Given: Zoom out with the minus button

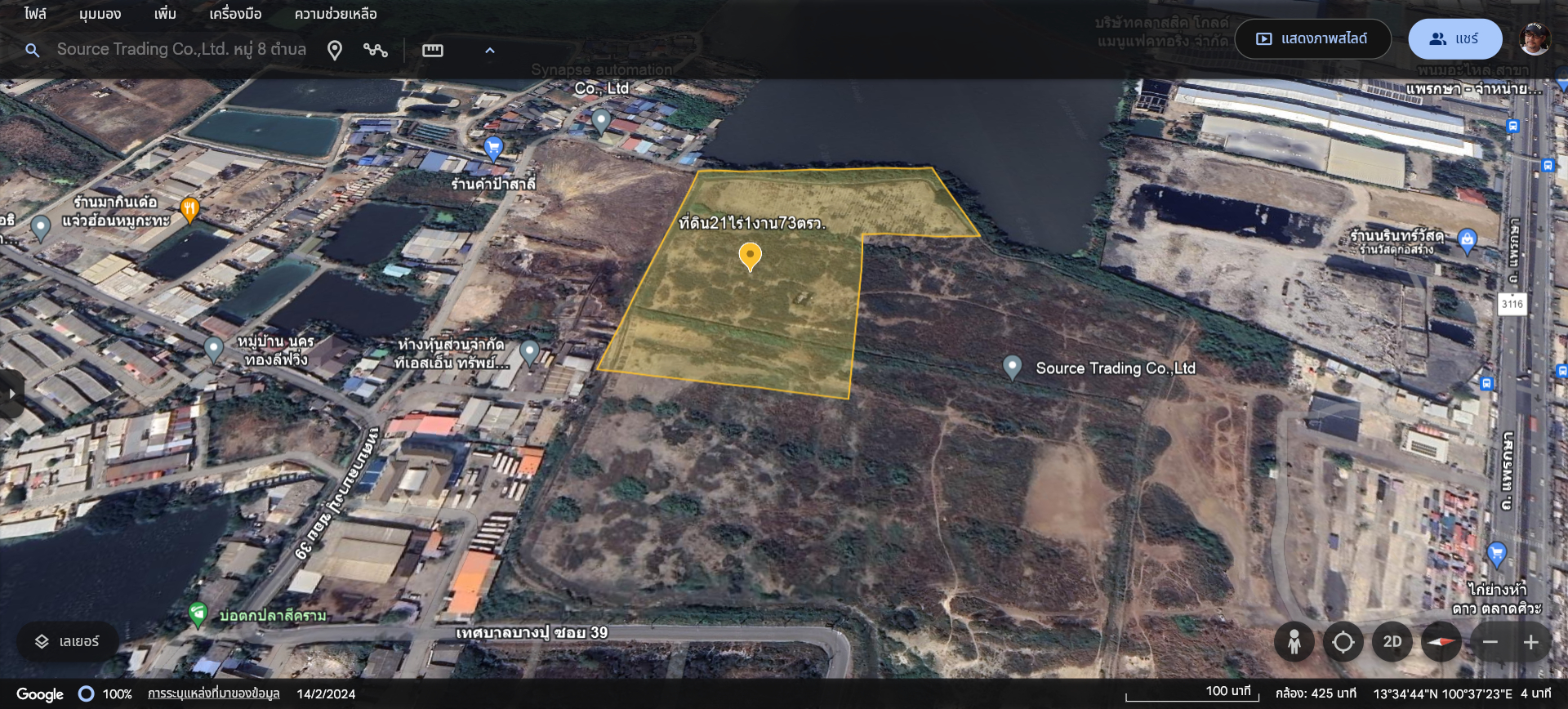Looking at the screenshot, I should tap(1490, 642).
